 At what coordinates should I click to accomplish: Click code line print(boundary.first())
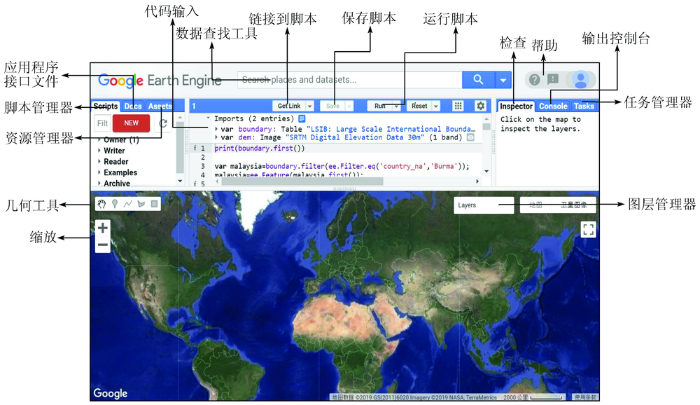pos(259,148)
